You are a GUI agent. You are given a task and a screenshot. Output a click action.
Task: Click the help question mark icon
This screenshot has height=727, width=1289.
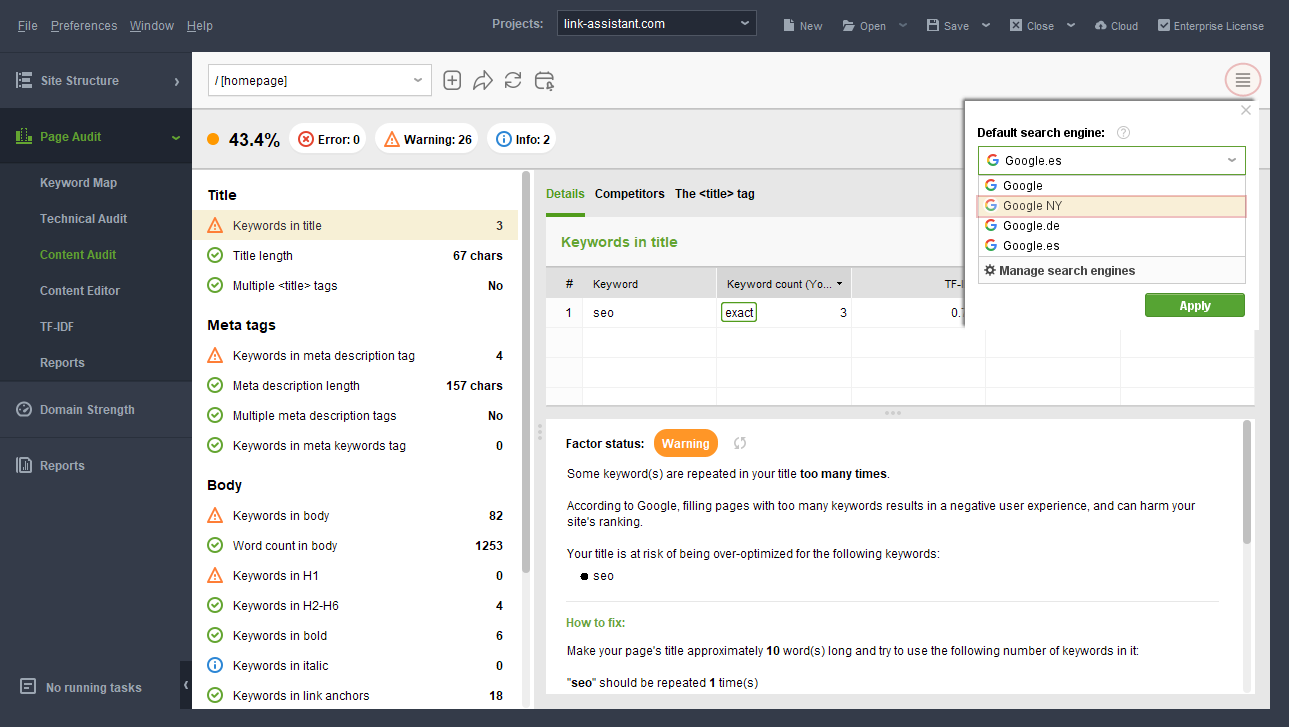pyautogui.click(x=1123, y=132)
